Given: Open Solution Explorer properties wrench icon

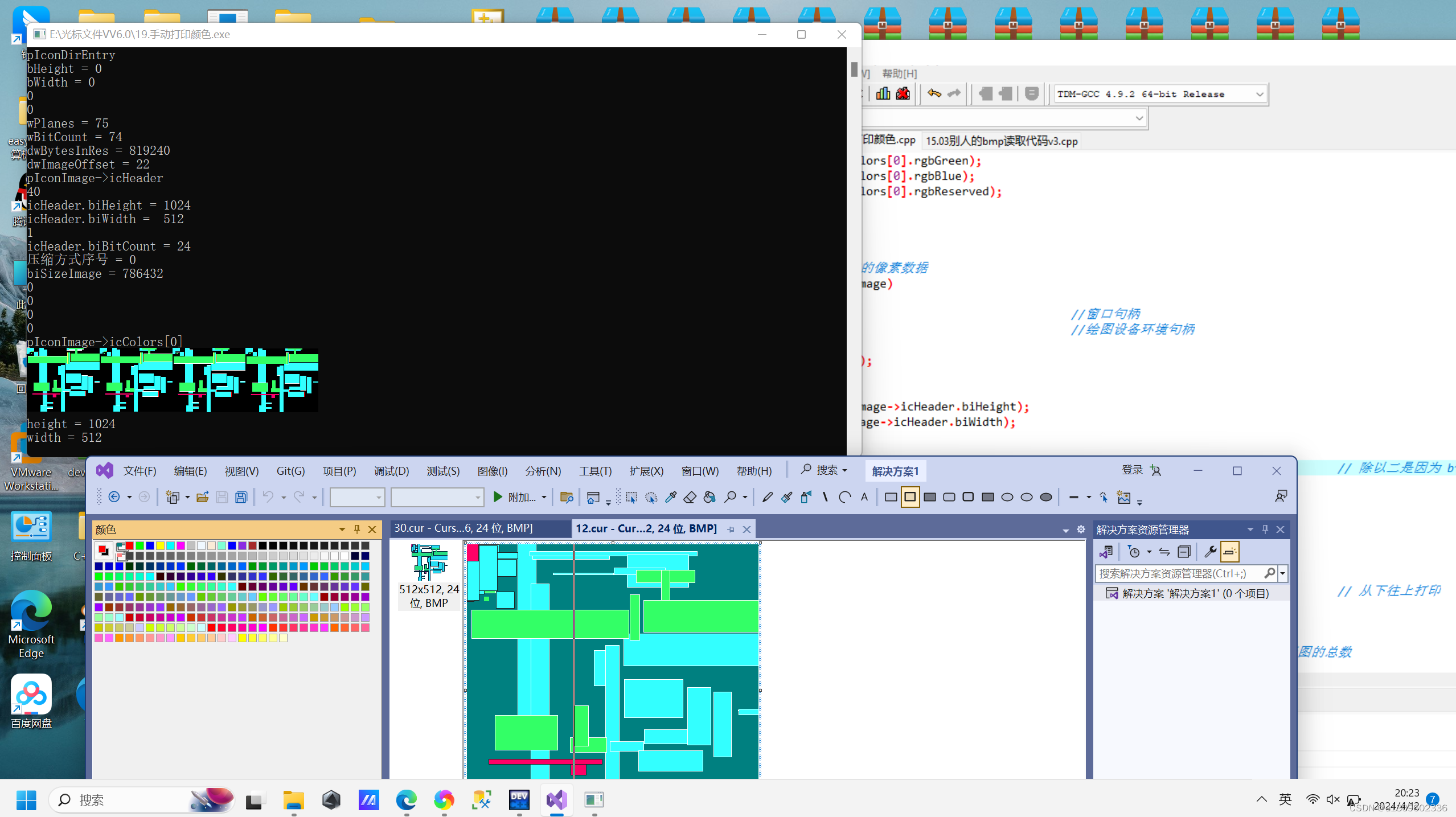Looking at the screenshot, I should [1211, 551].
